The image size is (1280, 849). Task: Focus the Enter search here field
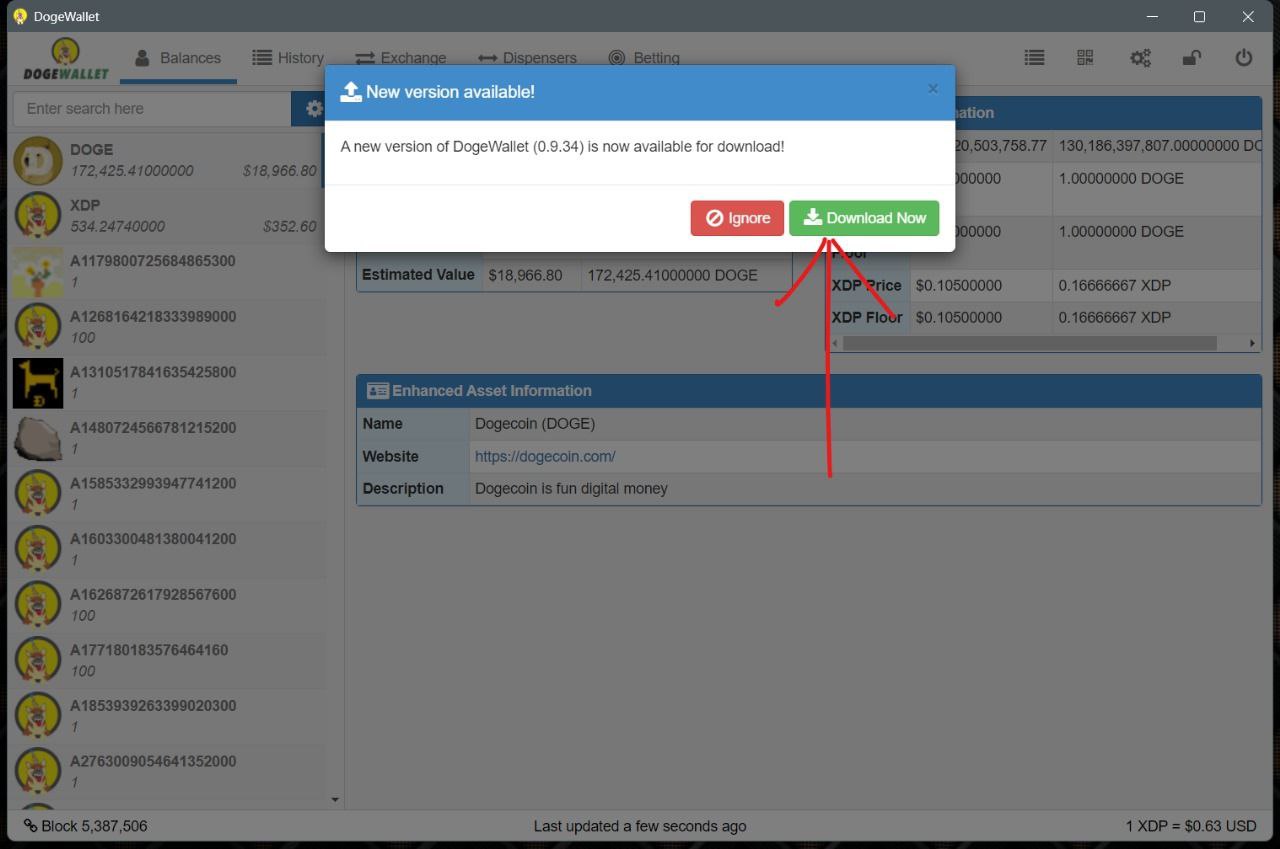[x=151, y=109]
